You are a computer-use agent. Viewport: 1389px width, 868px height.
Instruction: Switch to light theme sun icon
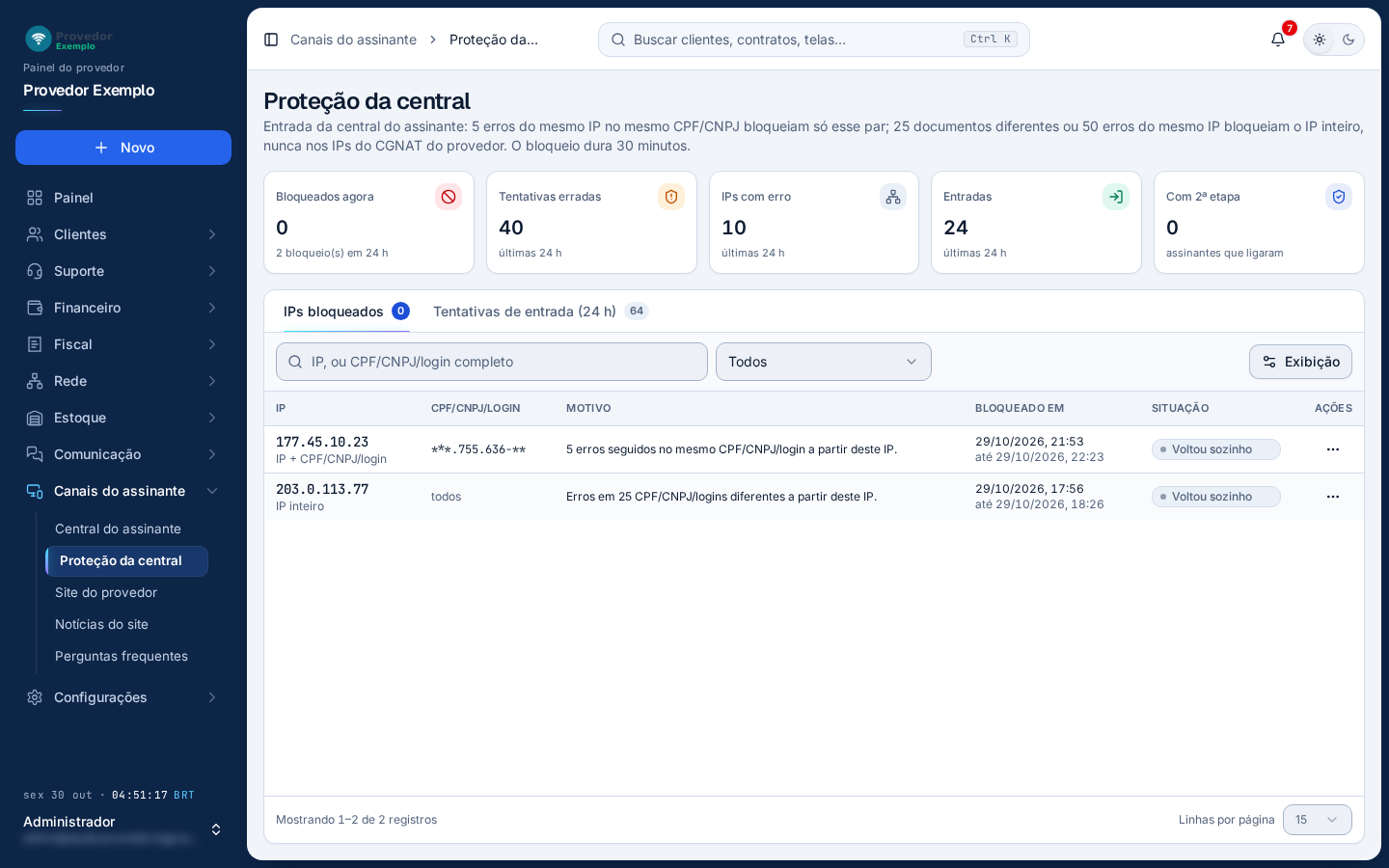(x=1320, y=40)
